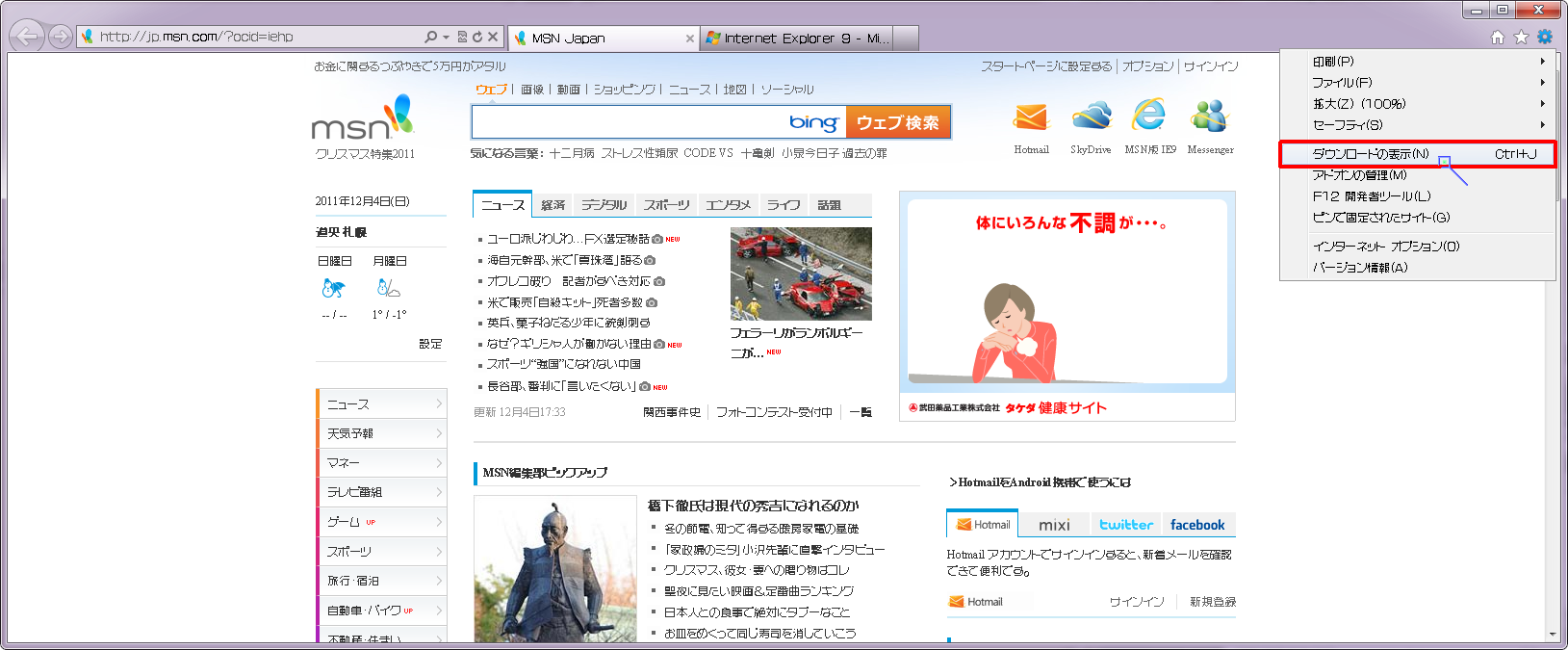Viewport: 1568px width, 650px height.
Task: Open the address bar dropdown arrow
Action: coord(446,37)
